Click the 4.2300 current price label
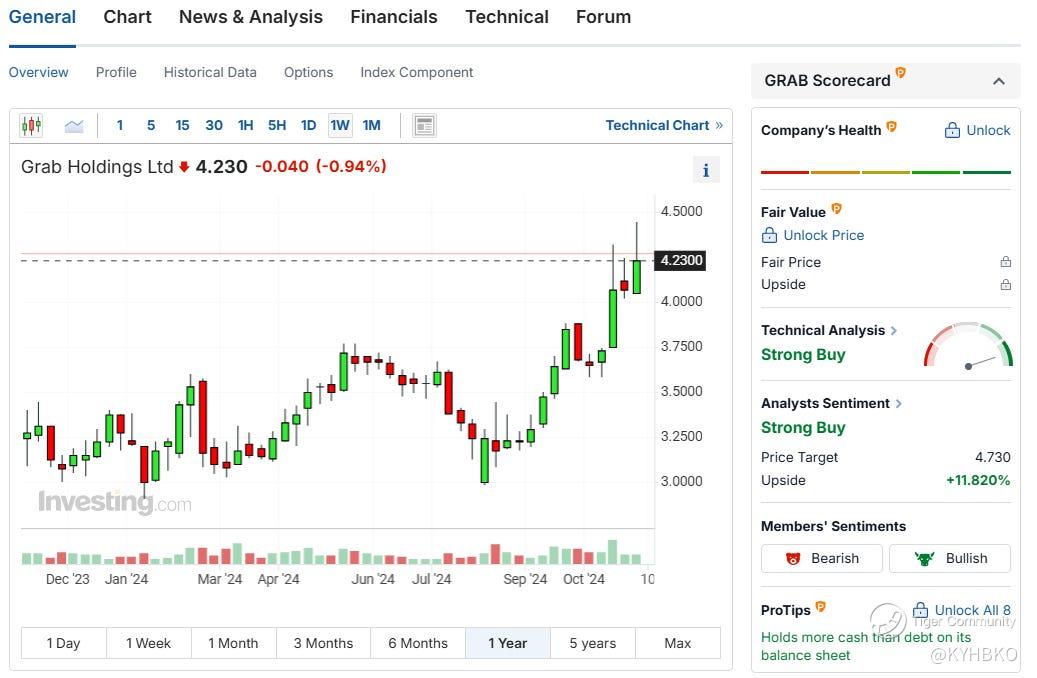Screen dimensions: 1037x678 tap(681, 261)
